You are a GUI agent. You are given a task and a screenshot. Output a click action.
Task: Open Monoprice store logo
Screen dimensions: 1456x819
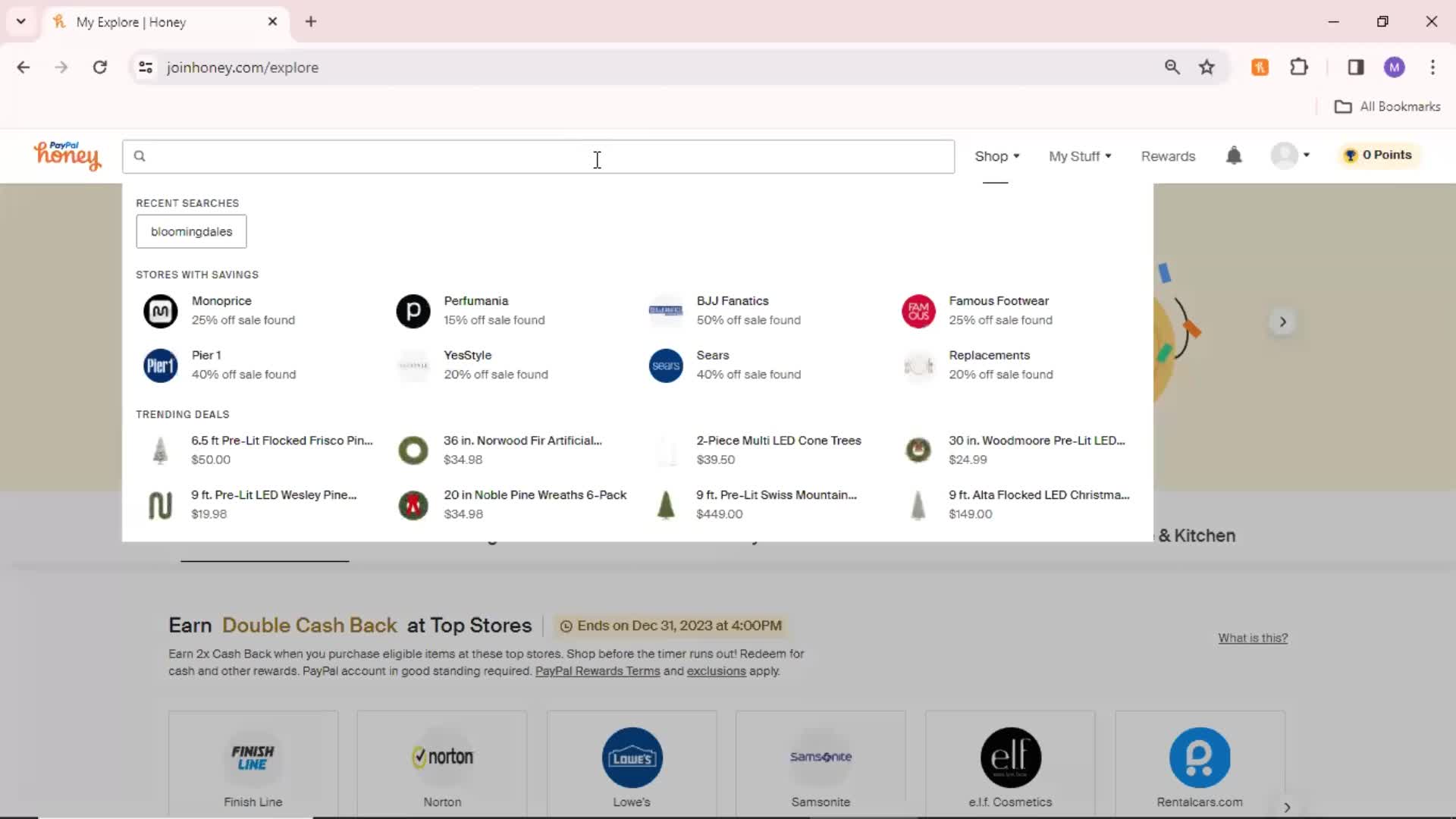(161, 311)
